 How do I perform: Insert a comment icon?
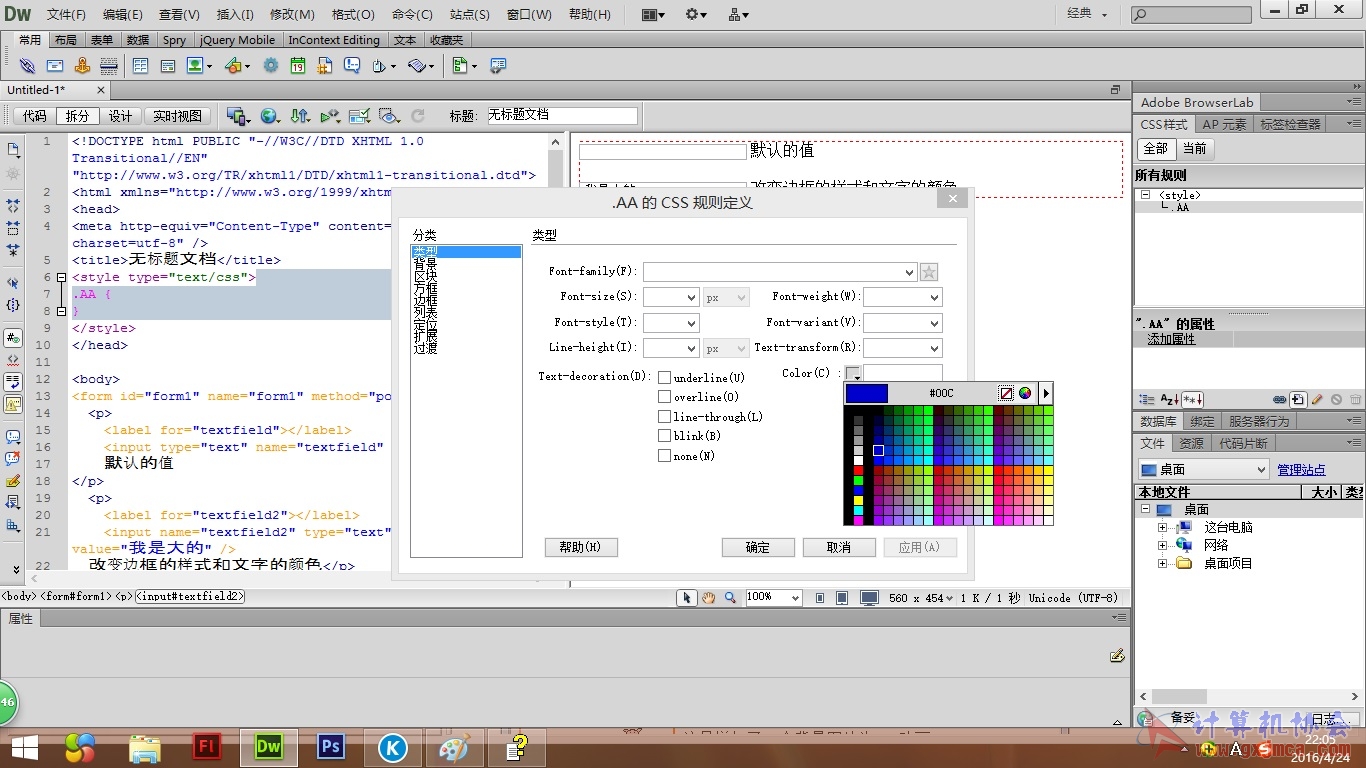point(352,65)
